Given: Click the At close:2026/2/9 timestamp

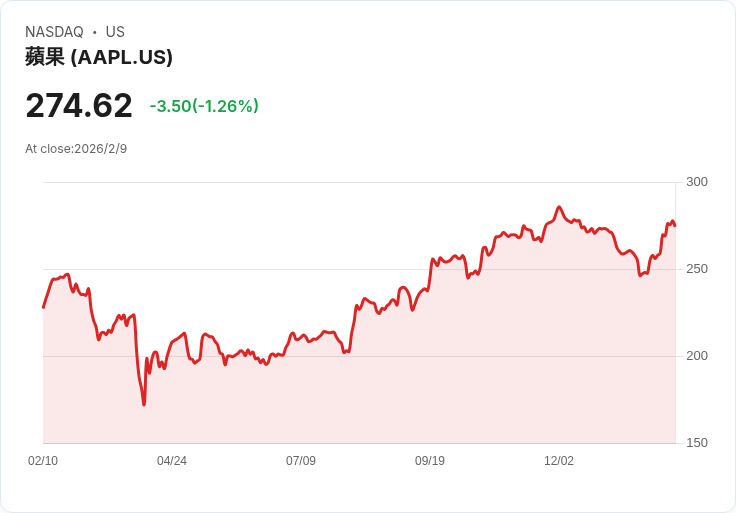Looking at the screenshot, I should click(76, 149).
